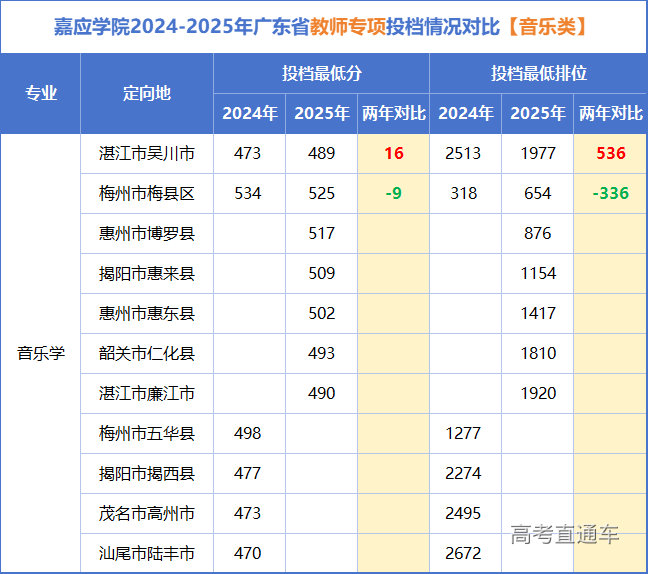This screenshot has width=648, height=574.
Task: Click 两年对比 subheader under 投档最低排位
Action: pos(610,114)
